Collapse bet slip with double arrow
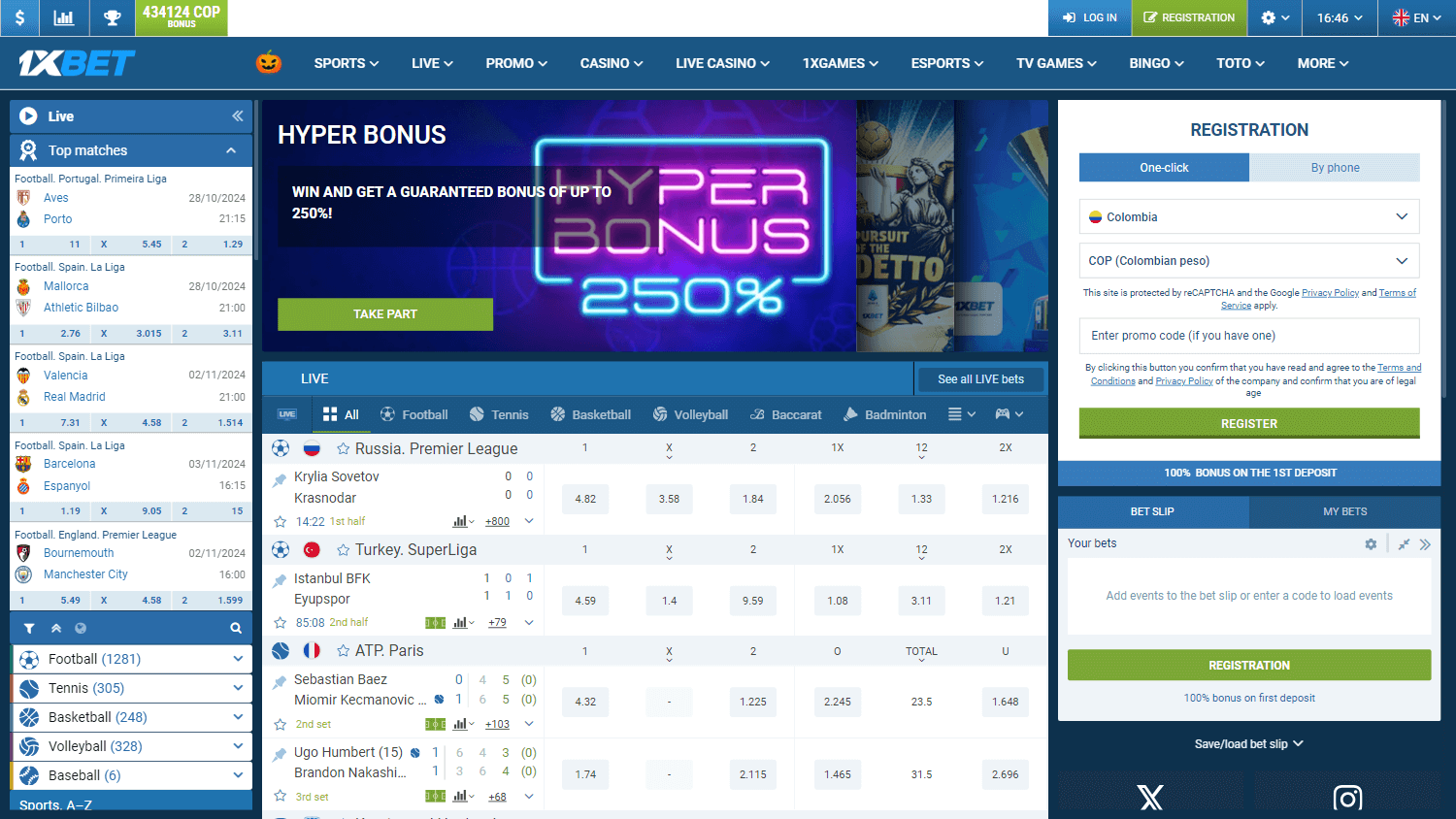1456x819 pixels. (1425, 544)
